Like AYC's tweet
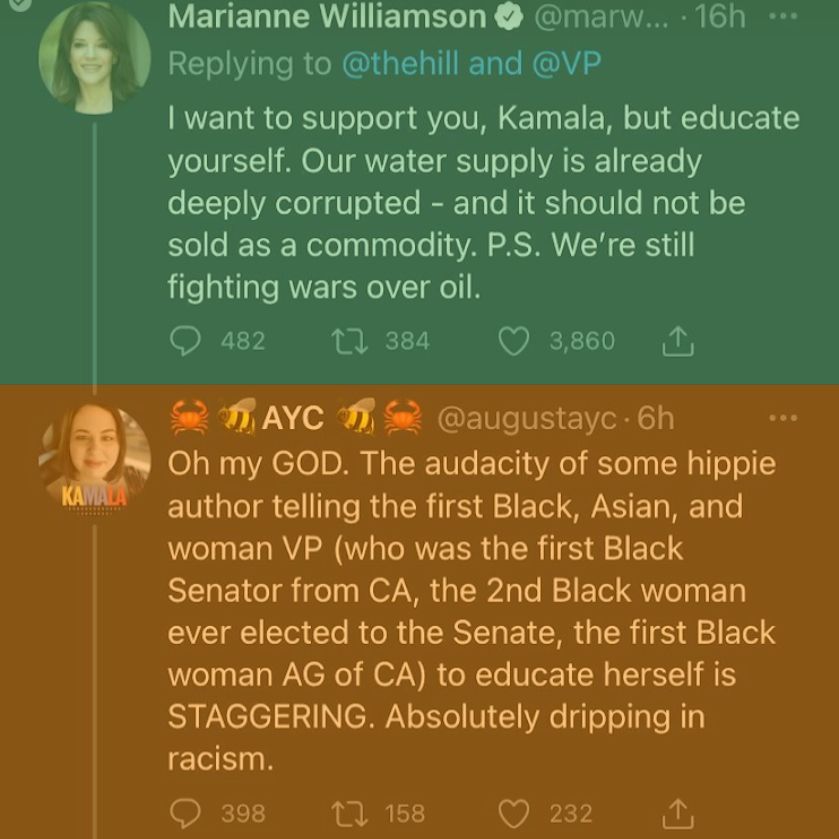This screenshot has height=839, width=839. pyautogui.click(x=513, y=813)
